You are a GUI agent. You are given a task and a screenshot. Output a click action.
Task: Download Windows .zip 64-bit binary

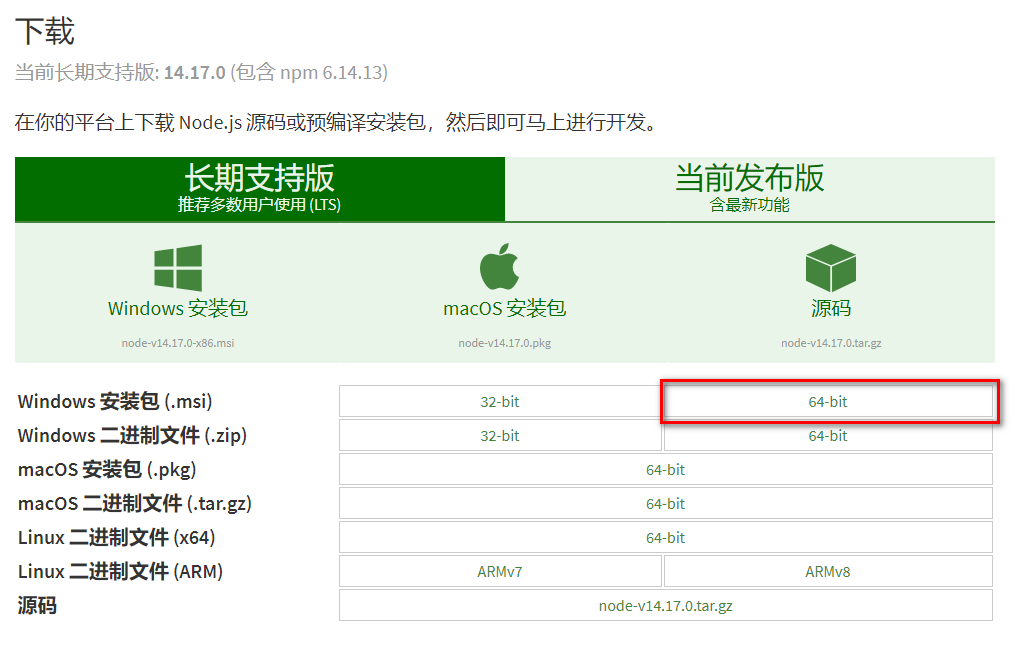point(828,435)
